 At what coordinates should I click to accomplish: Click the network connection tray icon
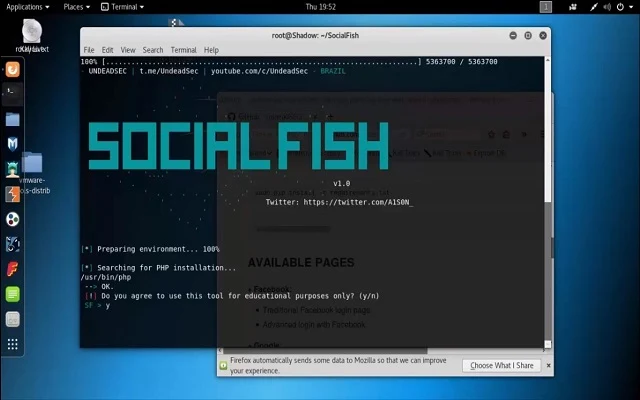593,7
